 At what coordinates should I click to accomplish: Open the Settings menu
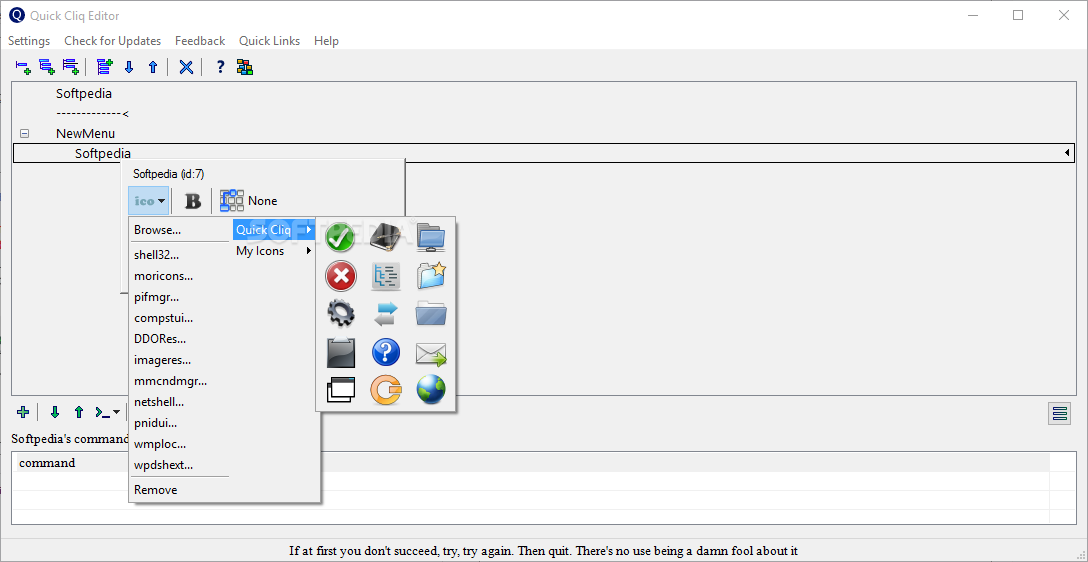click(29, 41)
